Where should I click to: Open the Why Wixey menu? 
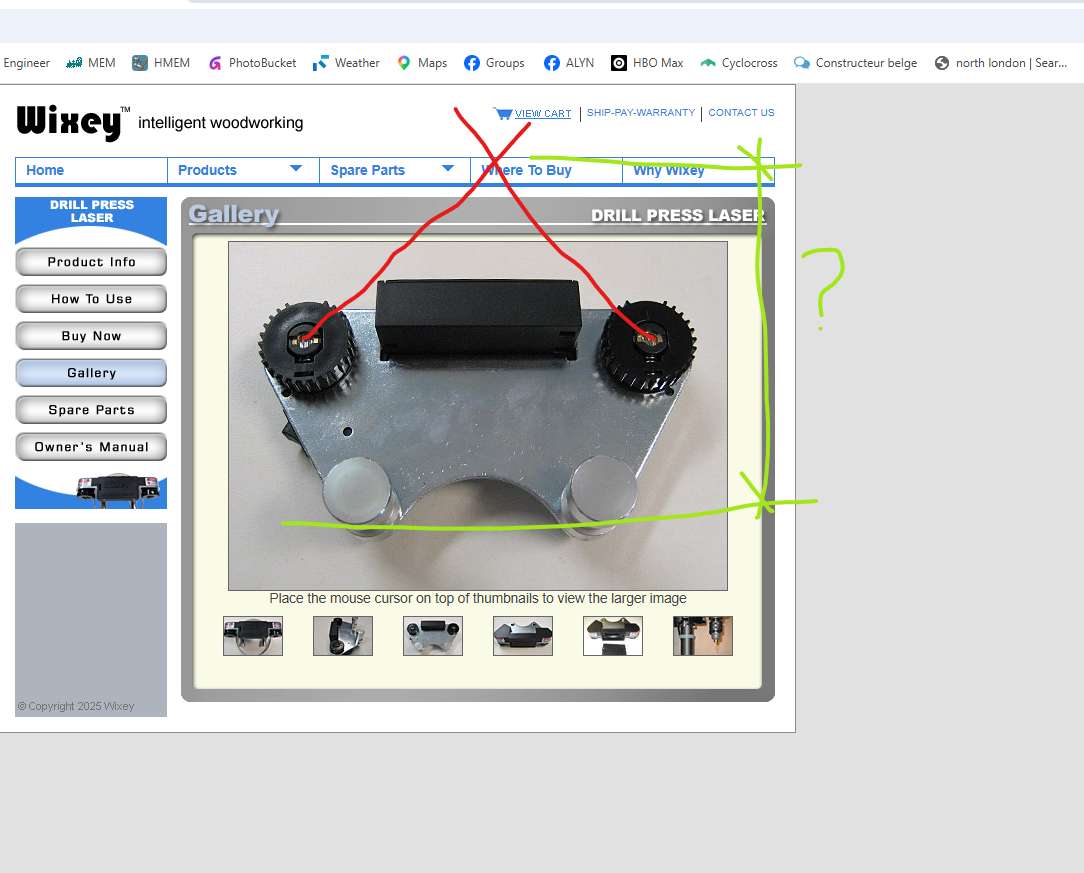pos(698,170)
